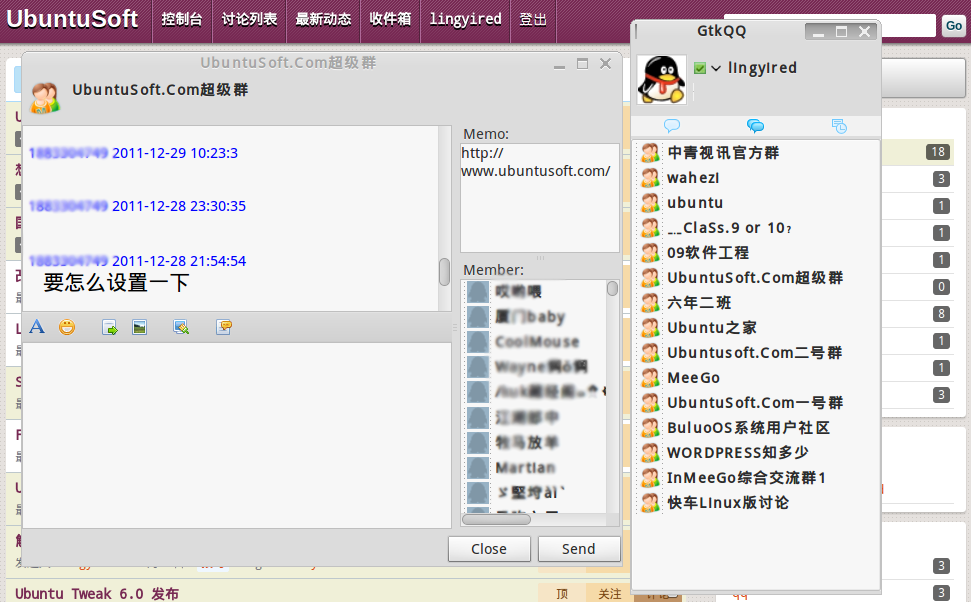
Task: Click the chat history vertical scrollbar handle
Action: (444, 272)
